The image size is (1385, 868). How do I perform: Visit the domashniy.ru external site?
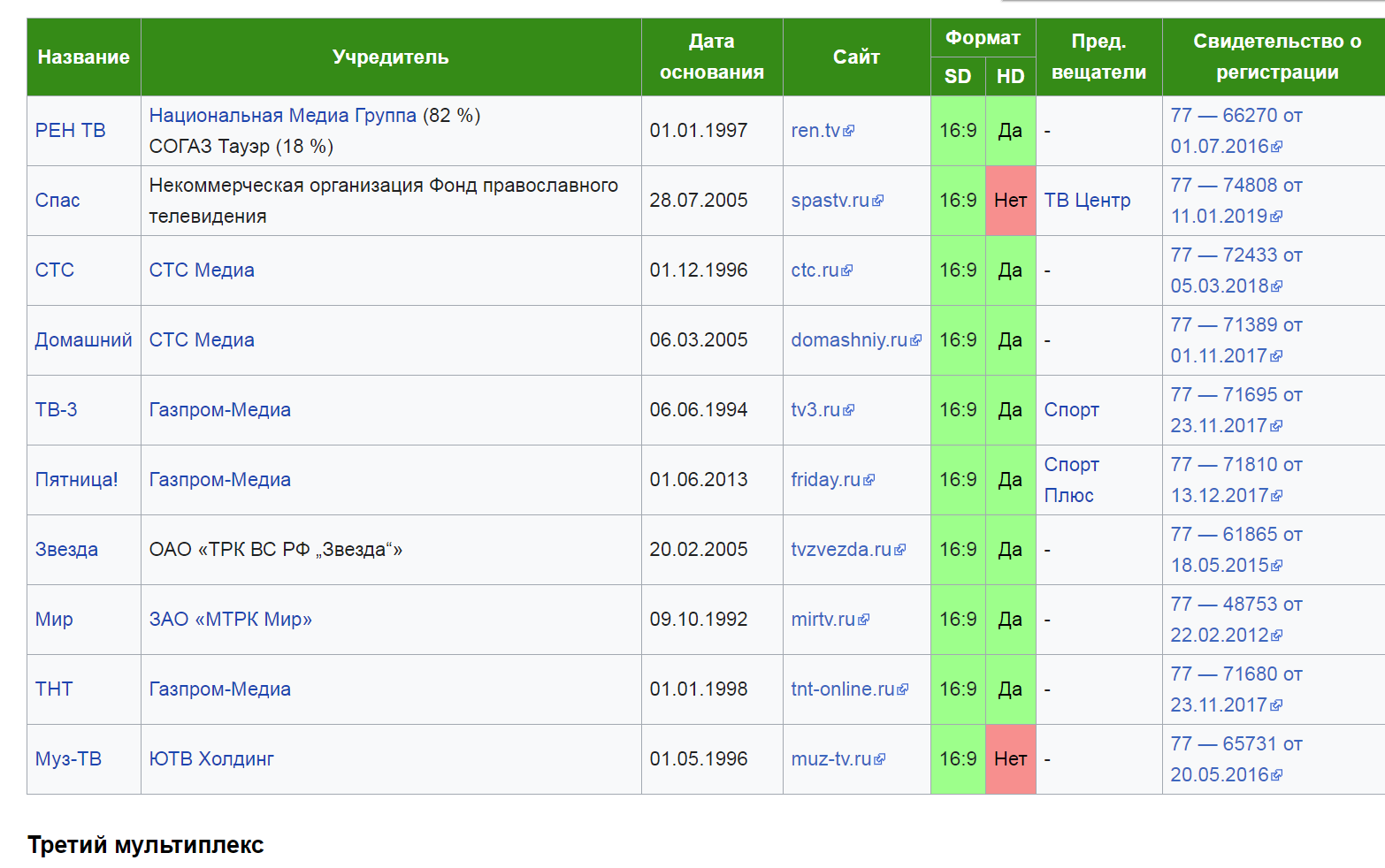(856, 340)
